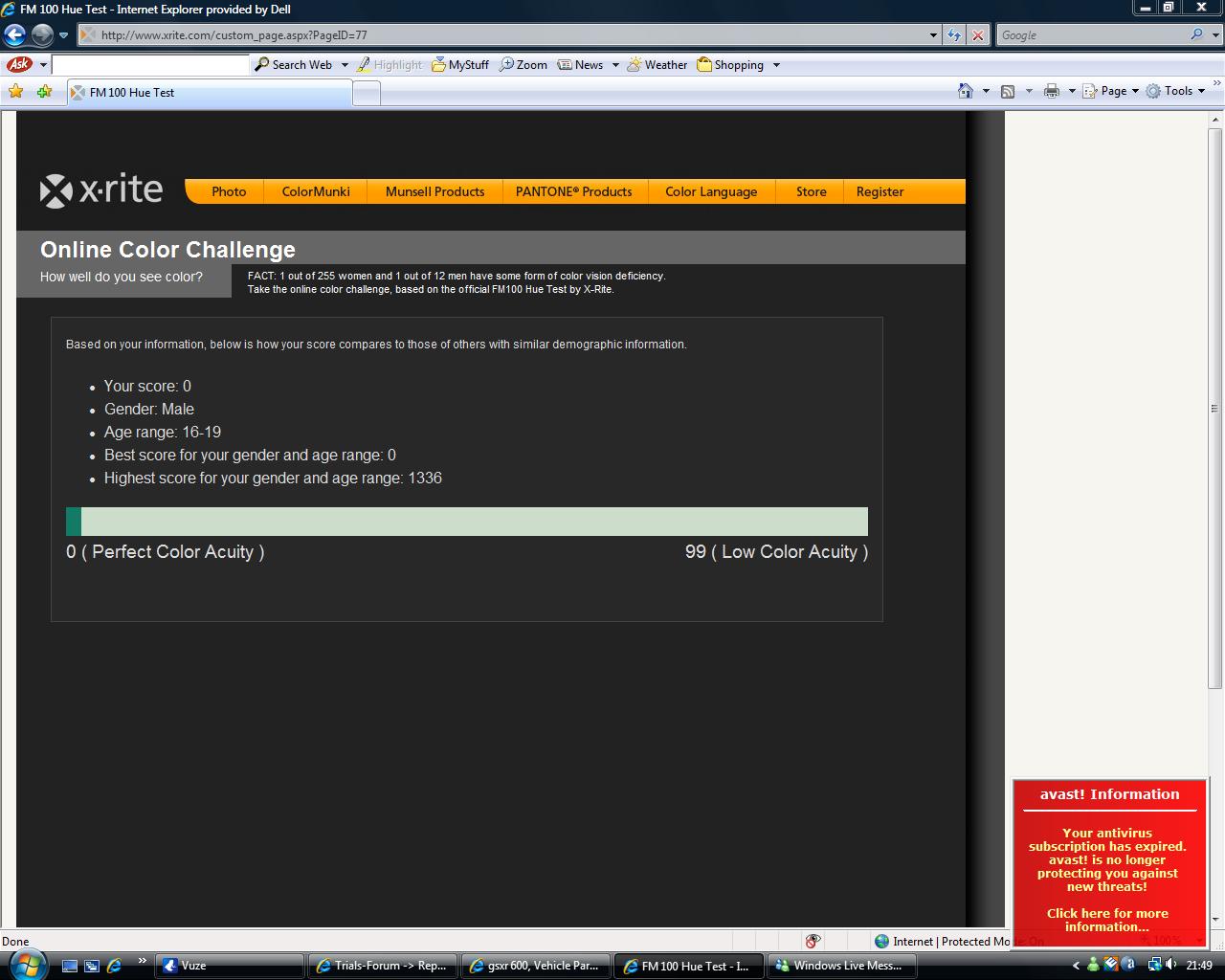Click the Ask toolbar search field
Screen dimensions: 1225x980
pyautogui.click(x=150, y=65)
